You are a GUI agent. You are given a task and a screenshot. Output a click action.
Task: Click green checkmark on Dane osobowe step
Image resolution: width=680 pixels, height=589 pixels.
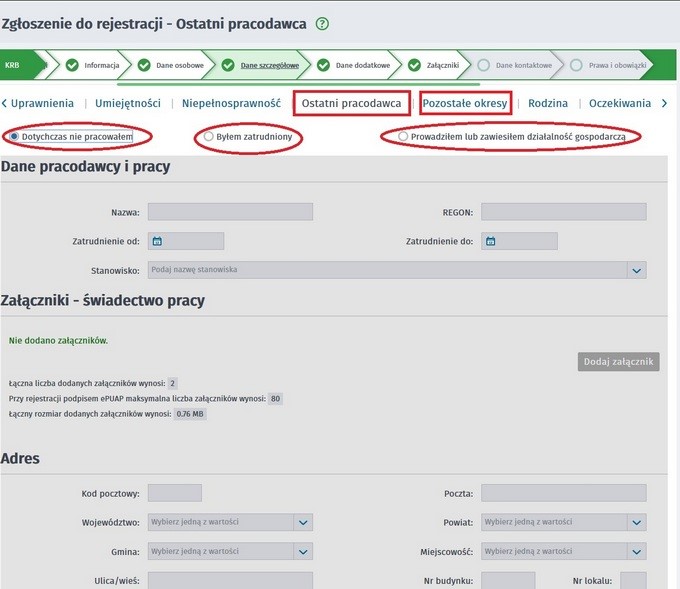[x=144, y=65]
